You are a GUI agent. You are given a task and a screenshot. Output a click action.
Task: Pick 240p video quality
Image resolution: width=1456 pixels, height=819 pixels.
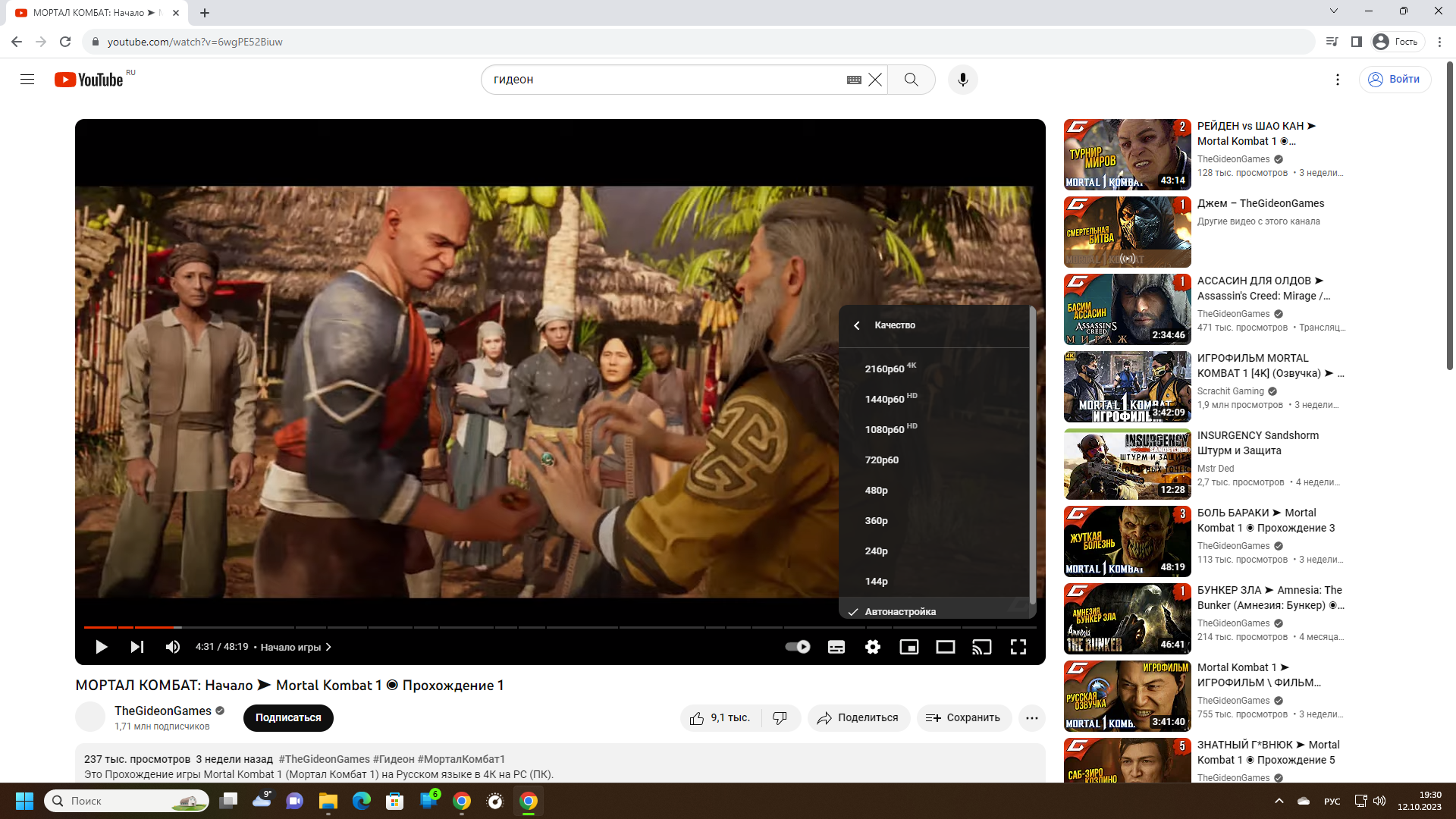click(x=934, y=551)
